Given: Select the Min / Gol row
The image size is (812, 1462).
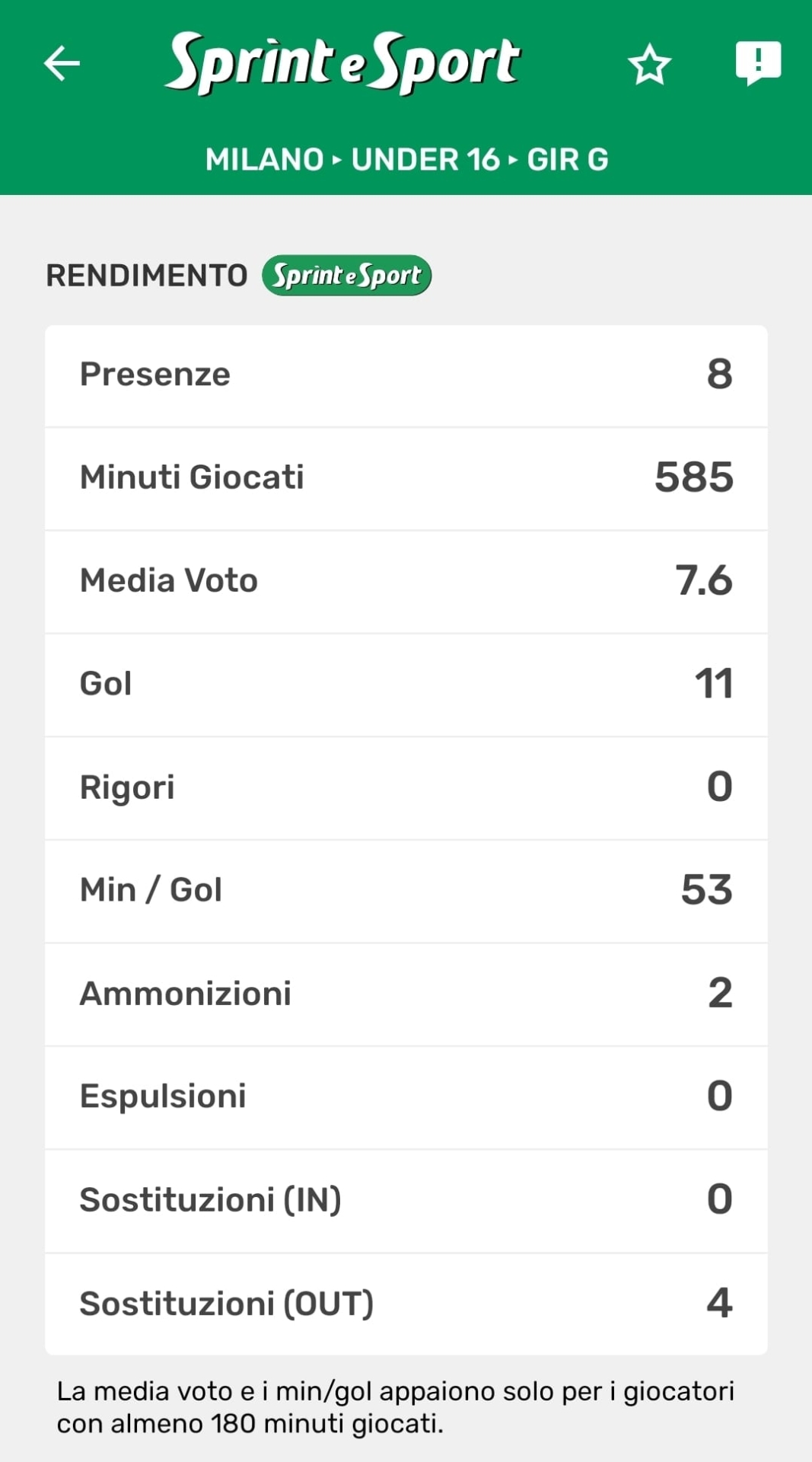Looking at the screenshot, I should click(x=406, y=890).
